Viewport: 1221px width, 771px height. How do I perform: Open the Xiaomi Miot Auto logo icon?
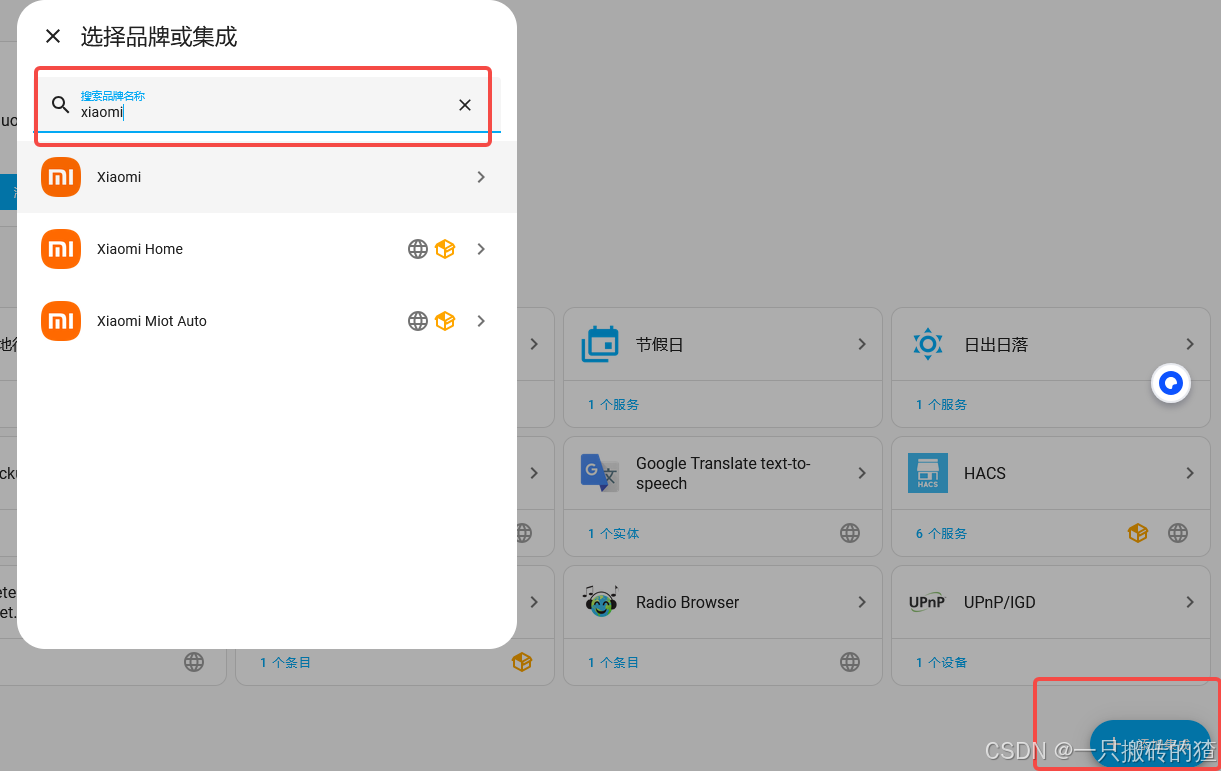61,321
